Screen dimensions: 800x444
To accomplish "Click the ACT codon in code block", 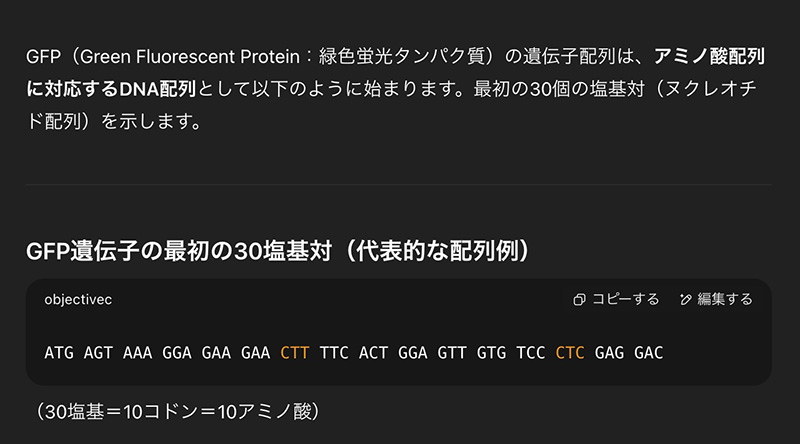I will (373, 353).
